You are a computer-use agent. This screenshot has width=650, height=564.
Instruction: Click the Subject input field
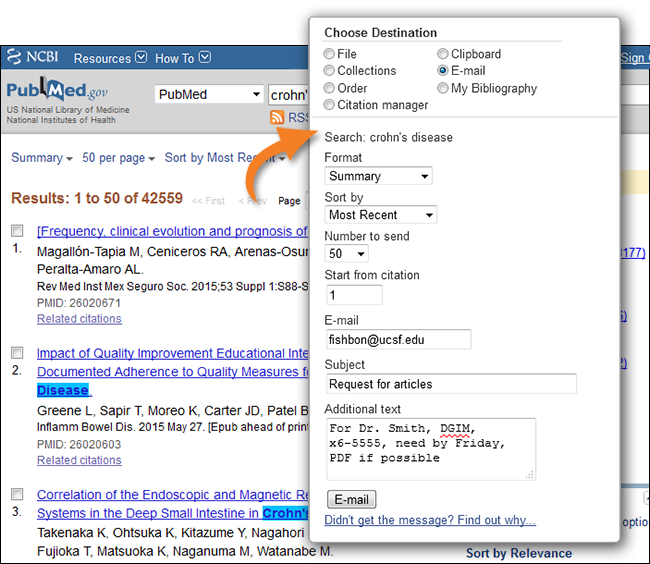coord(451,384)
